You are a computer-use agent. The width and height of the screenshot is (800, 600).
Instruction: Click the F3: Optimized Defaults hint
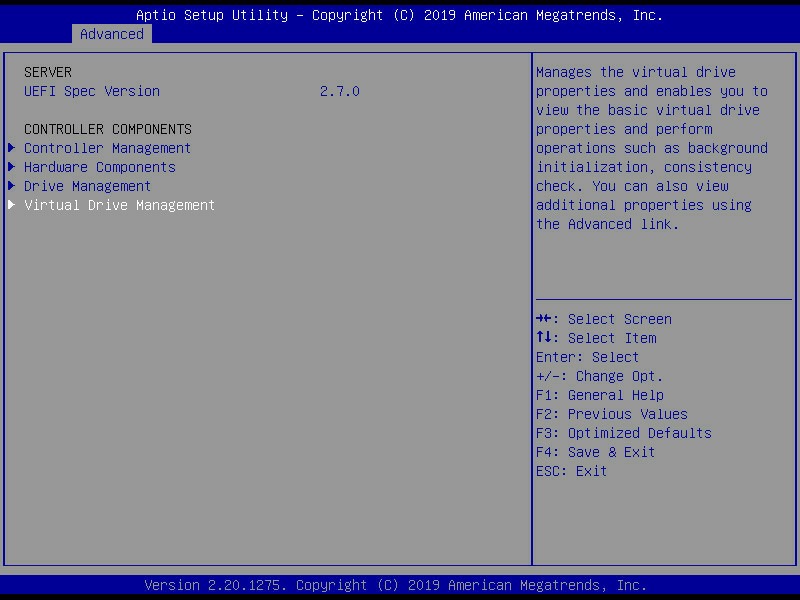pyautogui.click(x=623, y=433)
